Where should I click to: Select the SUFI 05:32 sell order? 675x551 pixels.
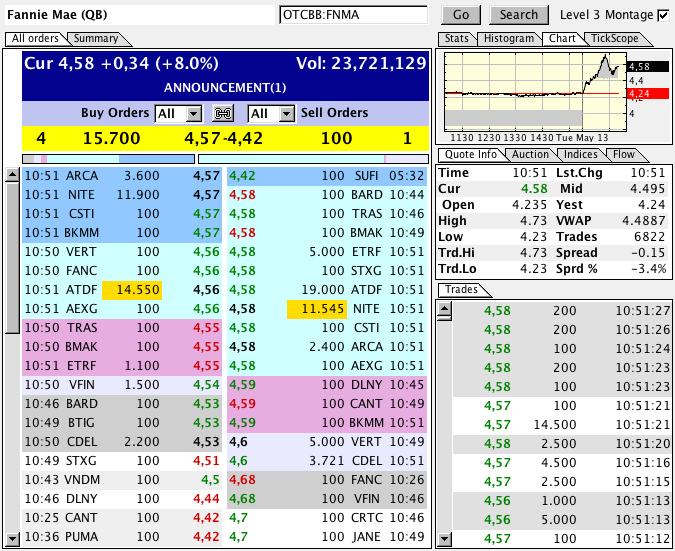327,176
